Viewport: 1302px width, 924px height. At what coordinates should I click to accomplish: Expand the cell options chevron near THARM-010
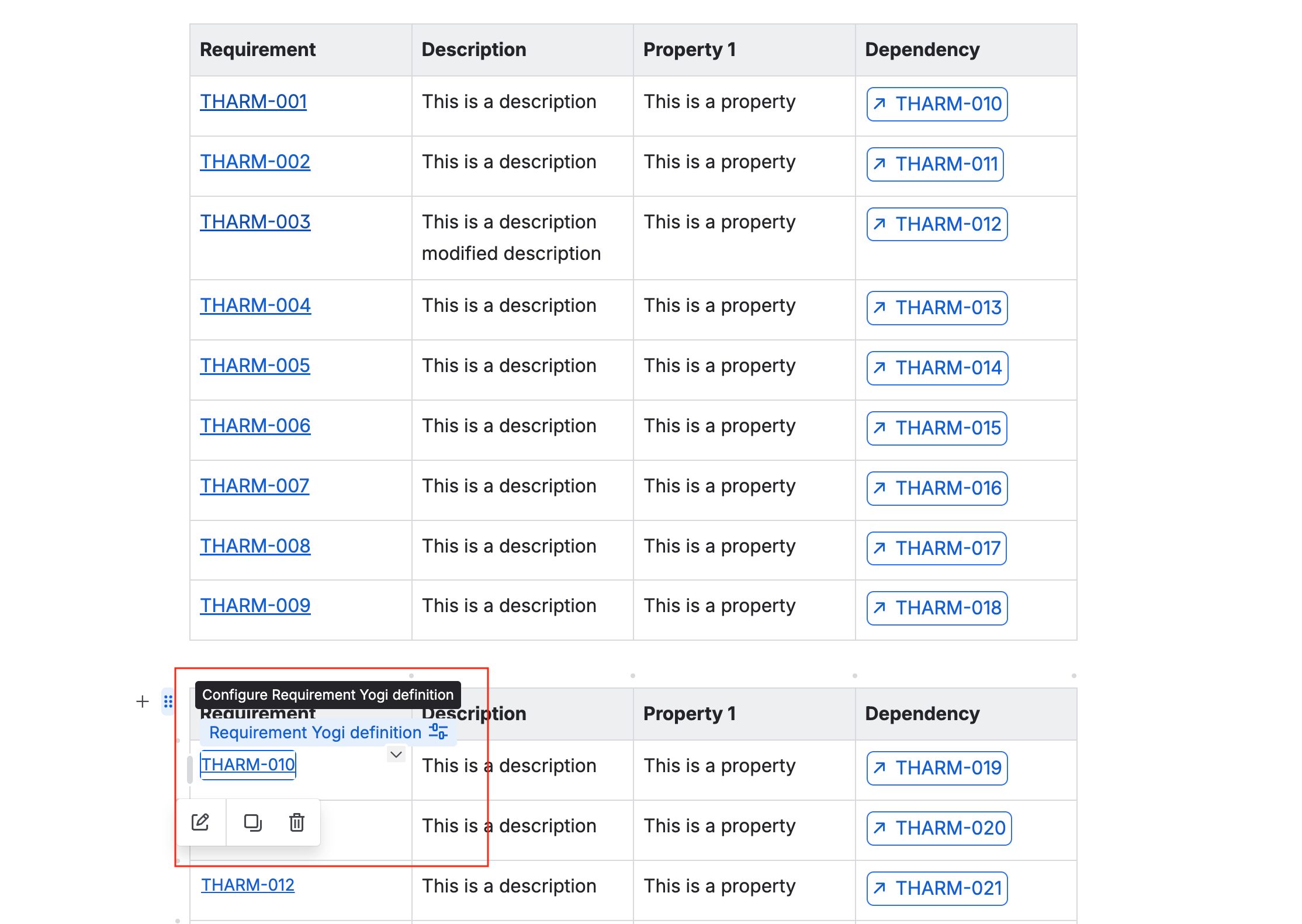pyautogui.click(x=396, y=755)
